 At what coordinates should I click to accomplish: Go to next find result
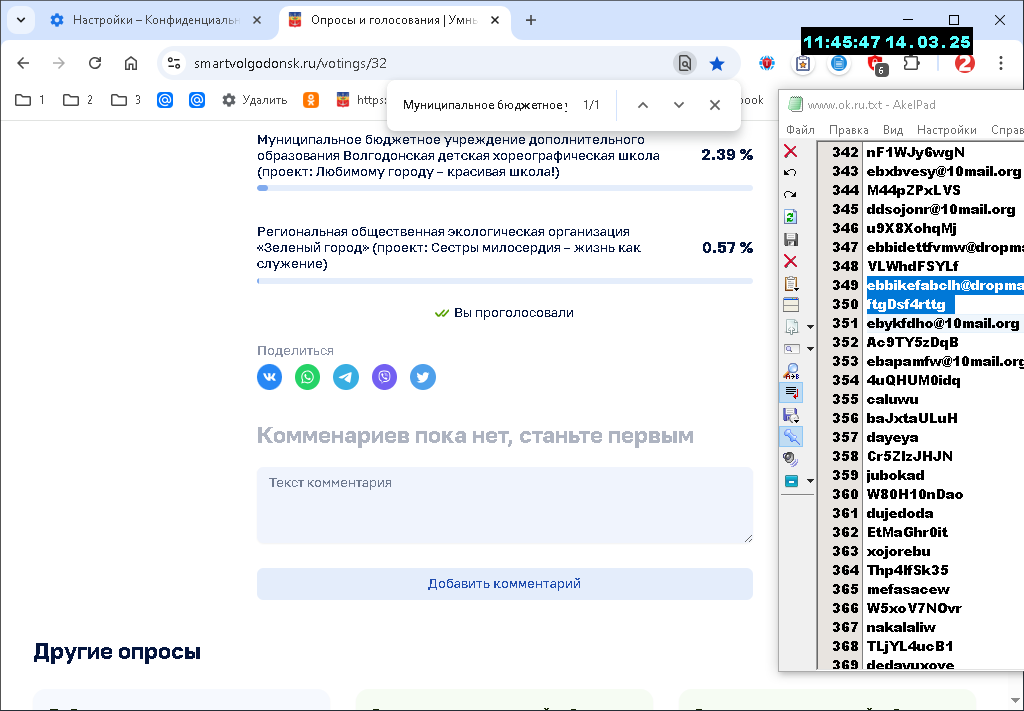(x=679, y=105)
